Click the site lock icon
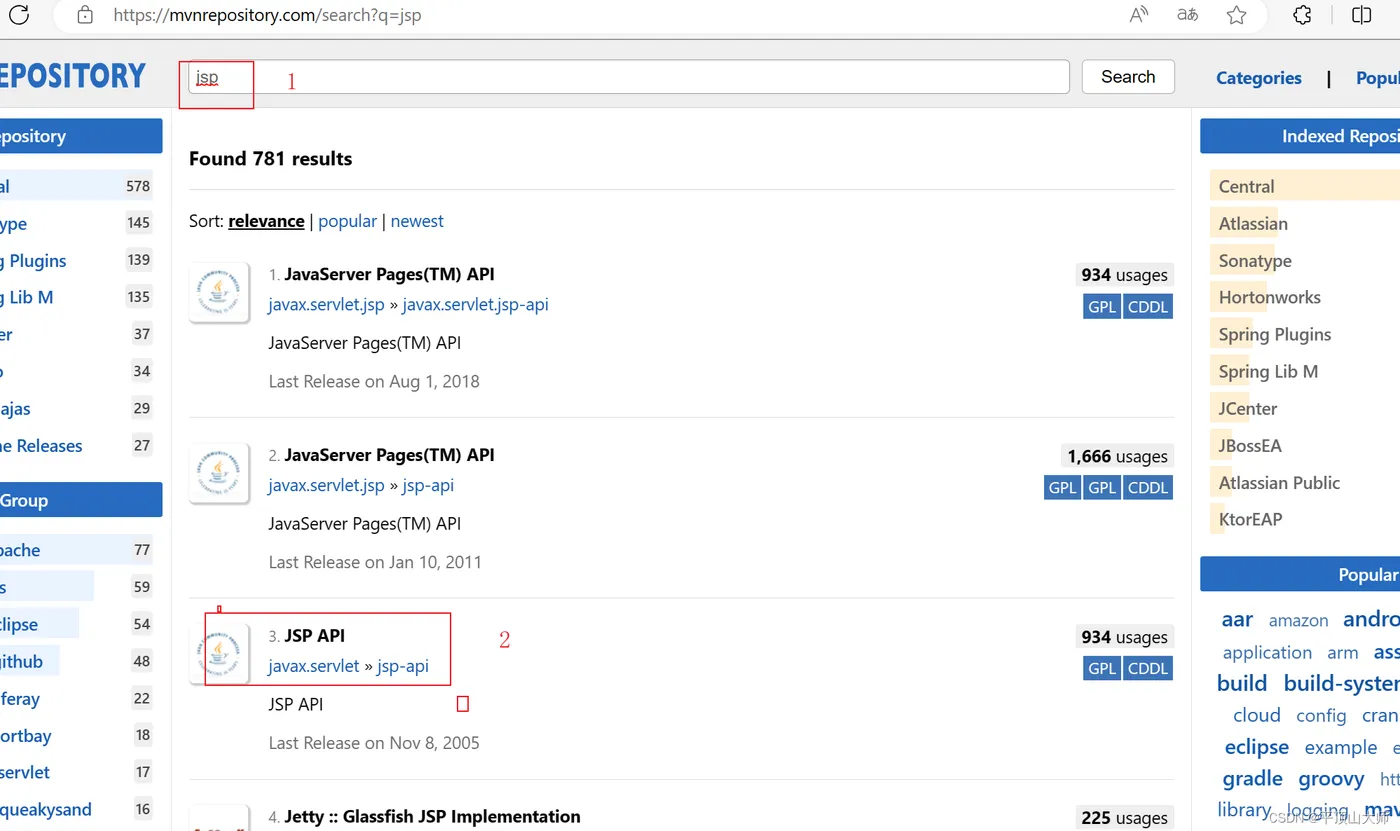This screenshot has width=1400, height=831. tap(85, 15)
